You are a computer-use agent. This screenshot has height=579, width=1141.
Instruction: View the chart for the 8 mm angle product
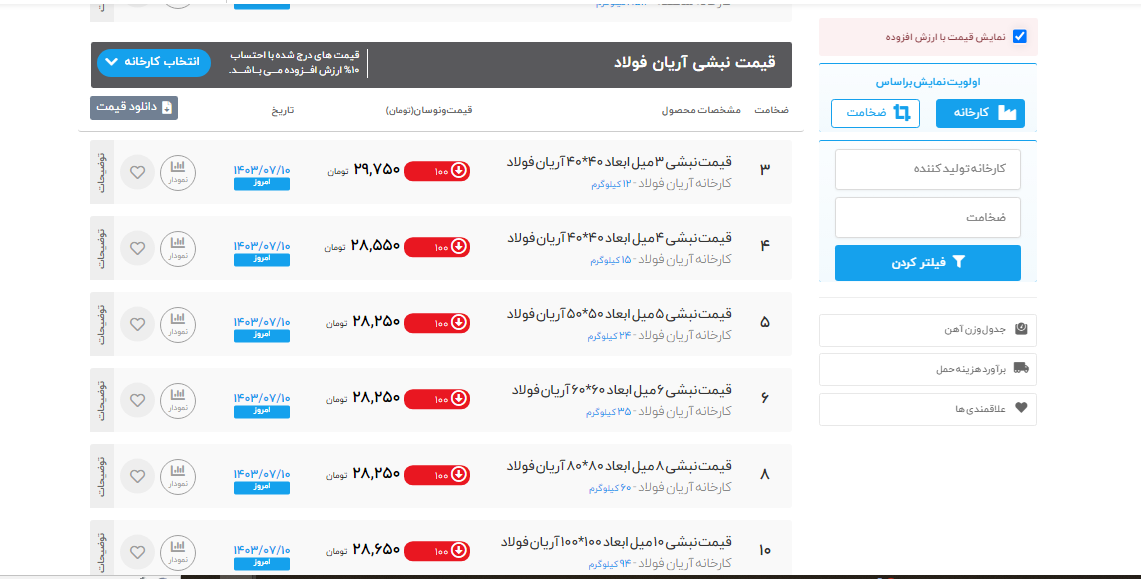(x=178, y=475)
